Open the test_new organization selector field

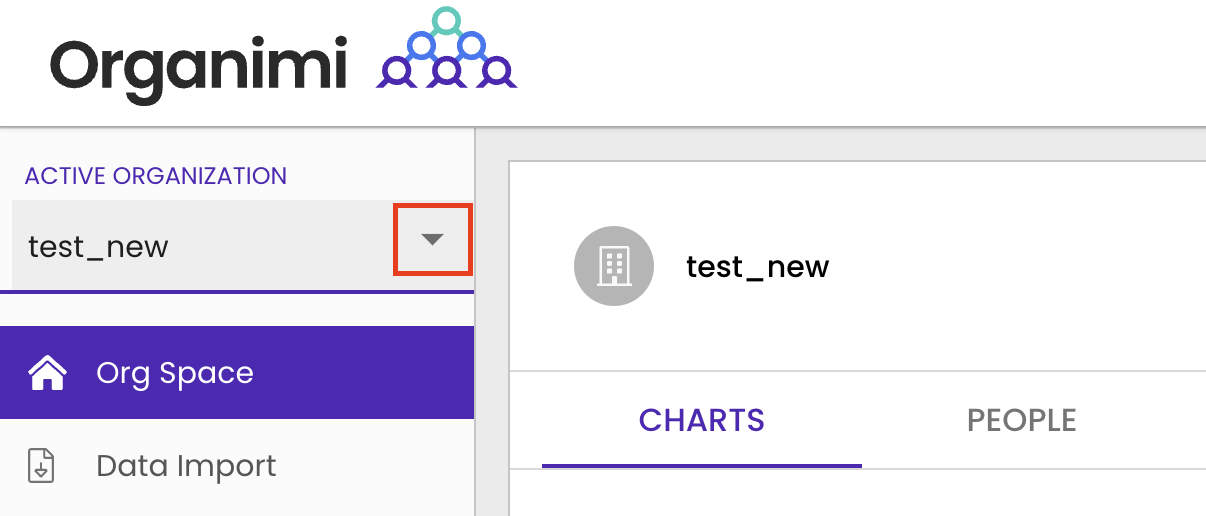click(200, 246)
